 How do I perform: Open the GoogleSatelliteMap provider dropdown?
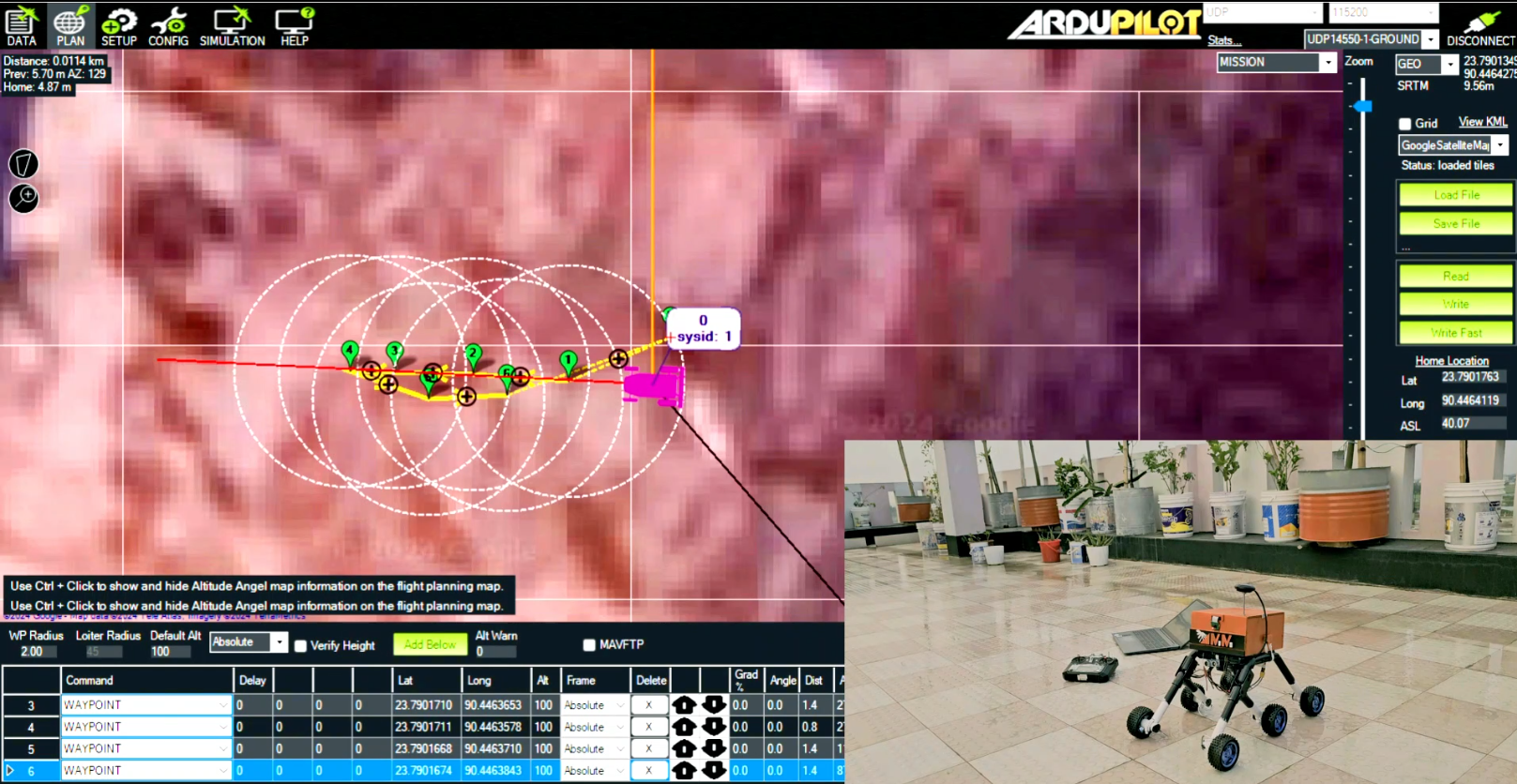(1500, 145)
